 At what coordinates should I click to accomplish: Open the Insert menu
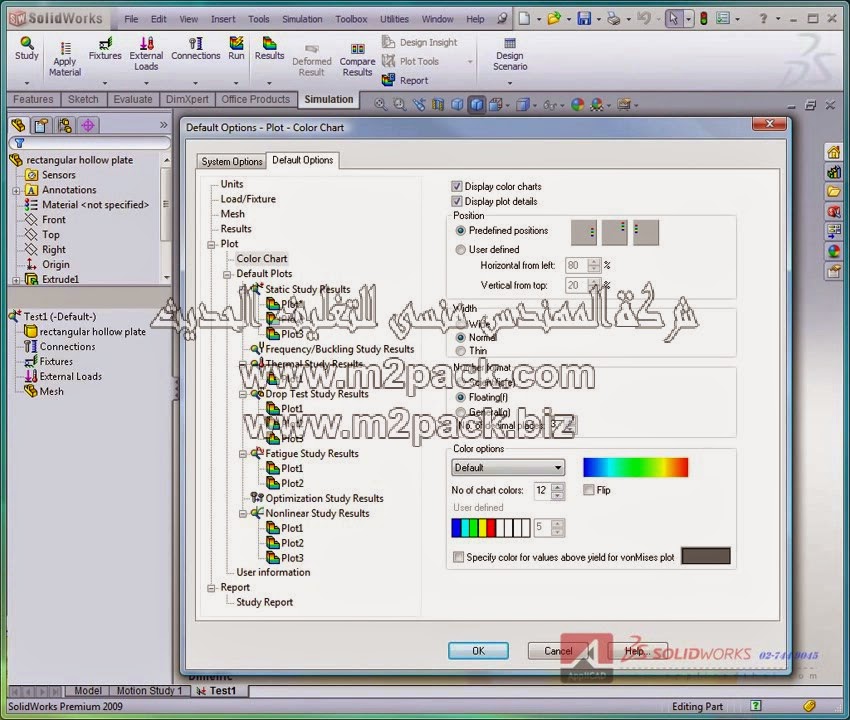(x=223, y=19)
